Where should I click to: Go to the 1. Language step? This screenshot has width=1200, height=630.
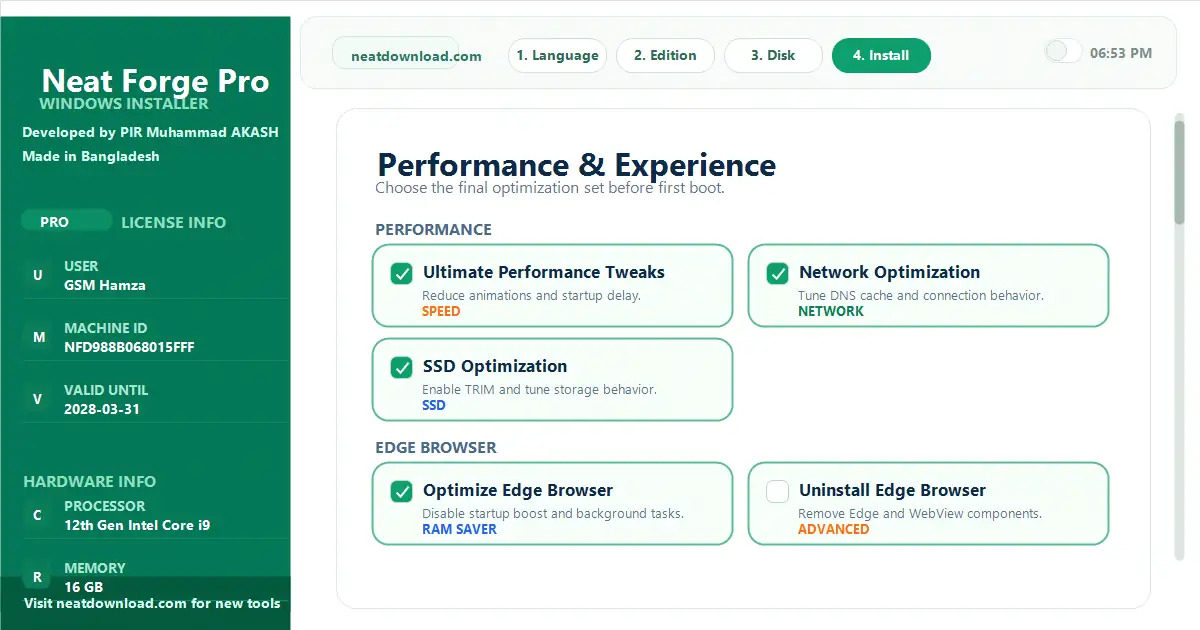click(x=557, y=56)
